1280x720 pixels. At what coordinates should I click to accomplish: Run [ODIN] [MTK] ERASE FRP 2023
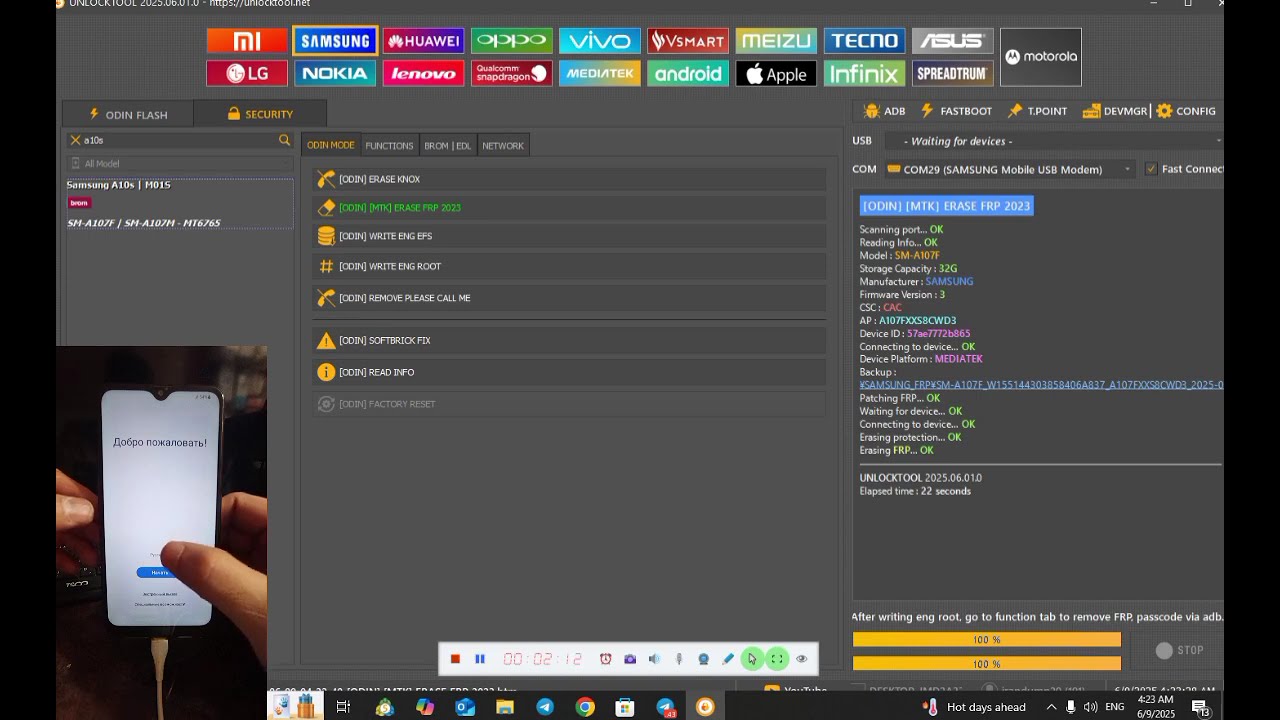pyautogui.click(x=569, y=208)
